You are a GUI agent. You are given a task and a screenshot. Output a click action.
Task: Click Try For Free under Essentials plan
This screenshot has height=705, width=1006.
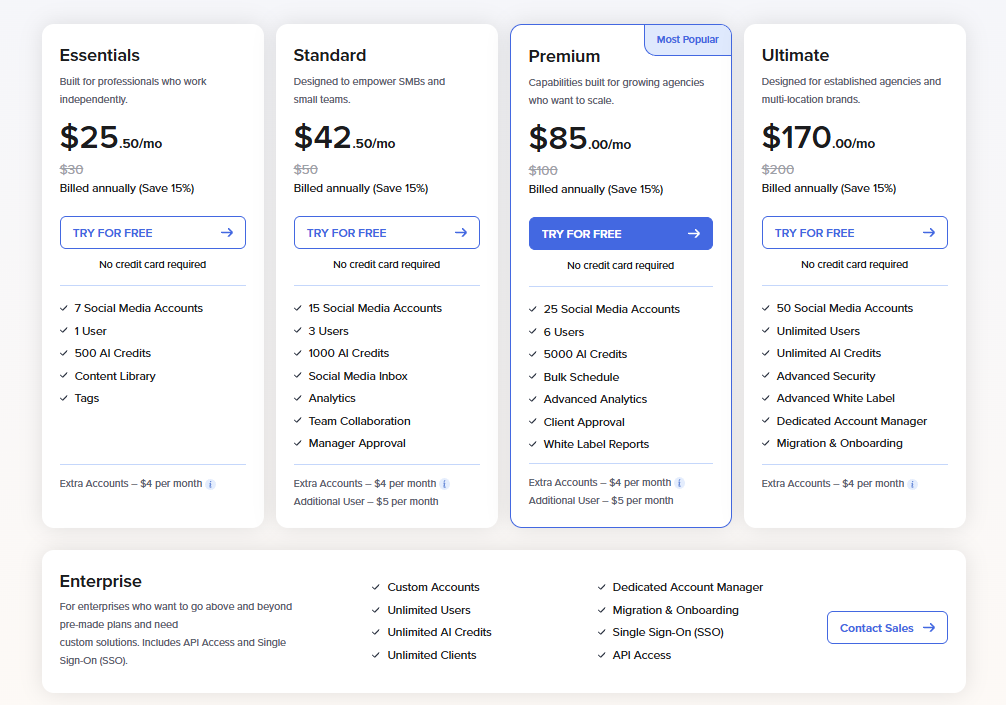tap(153, 233)
